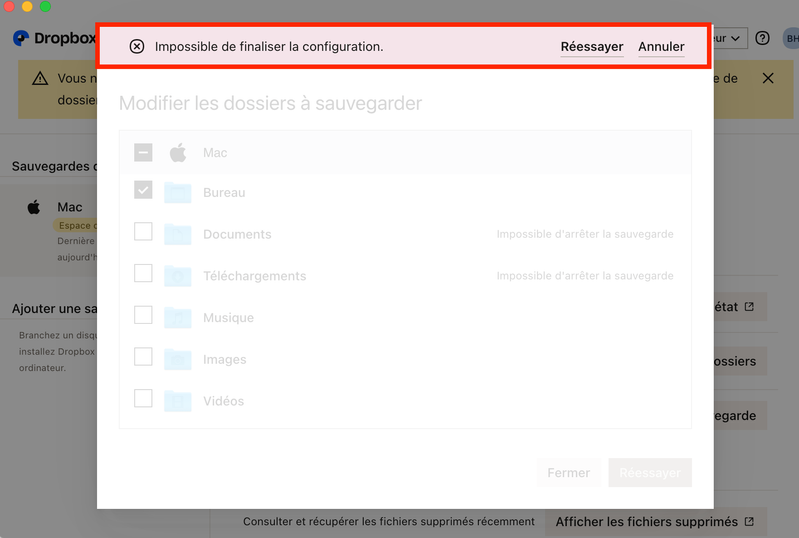Click the error circle-x icon in banner

pyautogui.click(x=137, y=46)
